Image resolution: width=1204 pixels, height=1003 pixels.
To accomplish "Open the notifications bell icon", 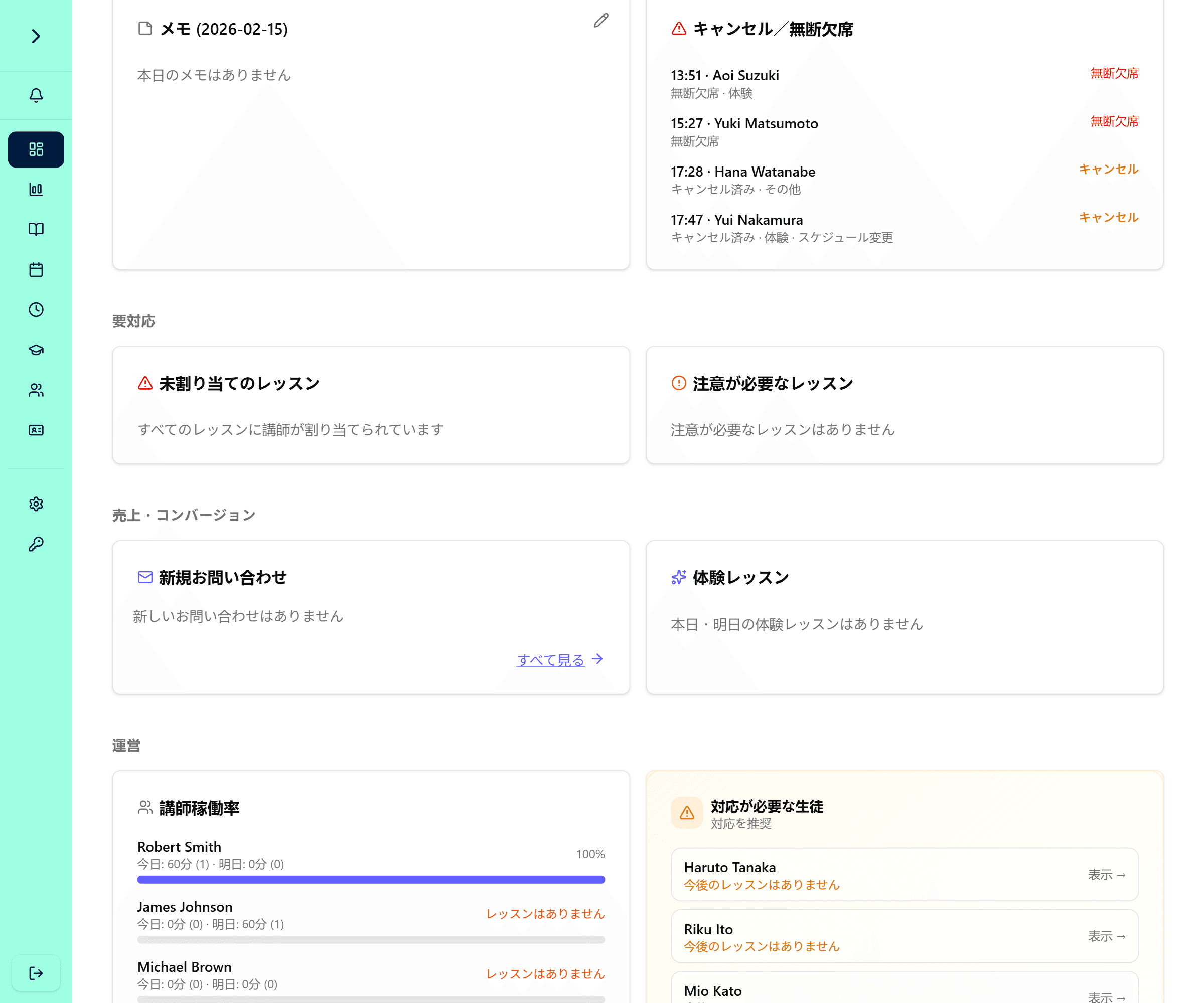I will (x=36, y=95).
